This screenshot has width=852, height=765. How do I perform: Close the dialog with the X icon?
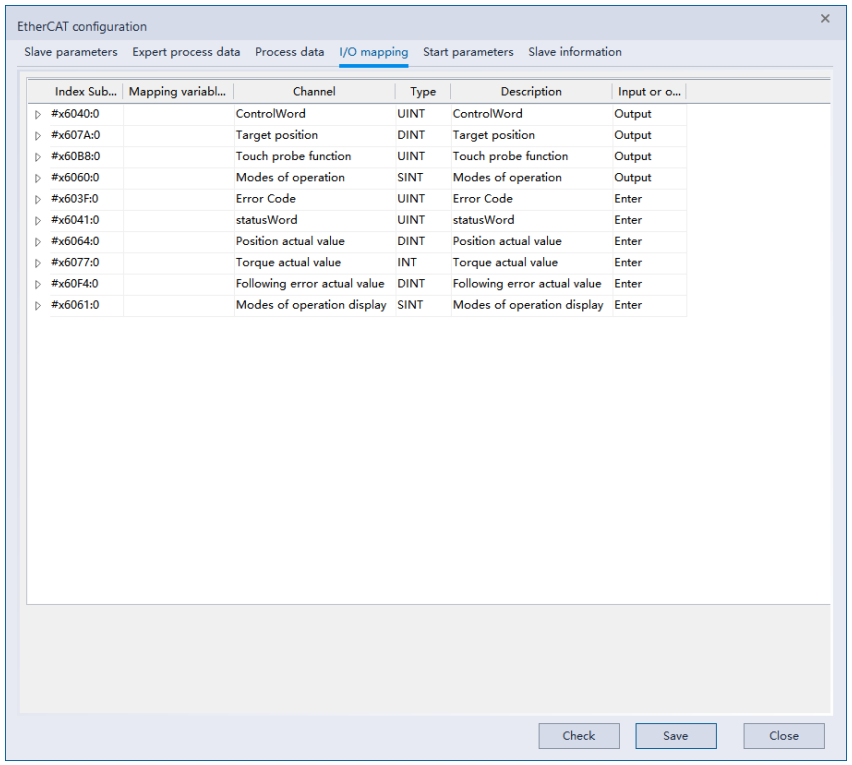tap(825, 18)
